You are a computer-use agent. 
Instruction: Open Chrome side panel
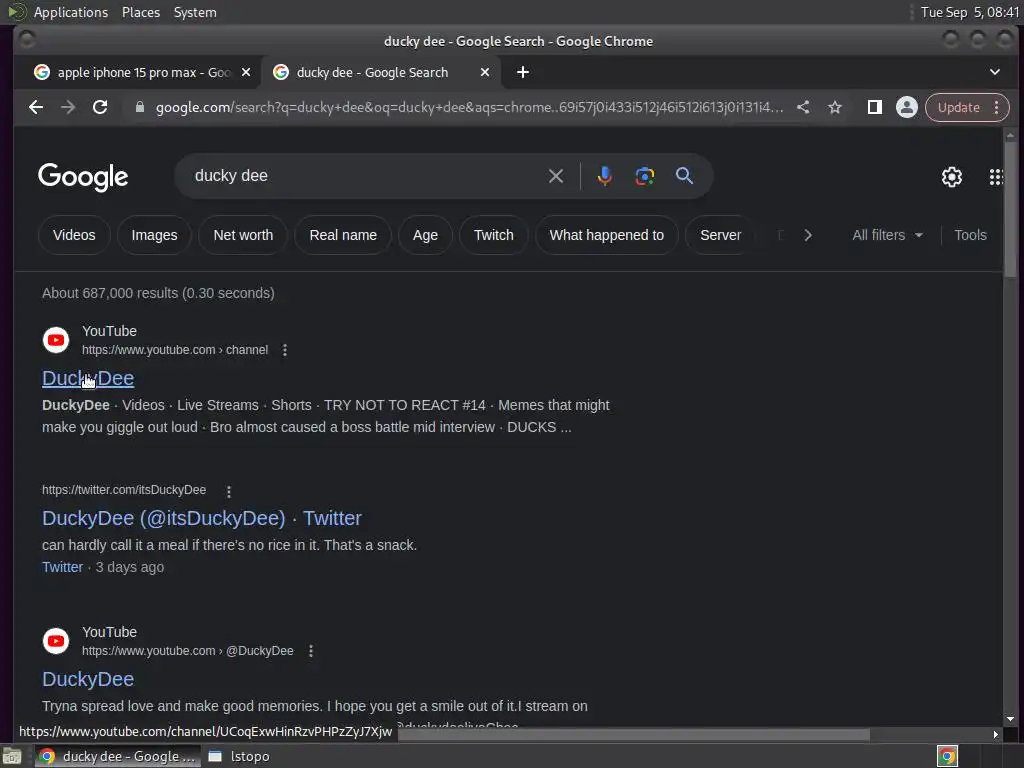point(874,107)
